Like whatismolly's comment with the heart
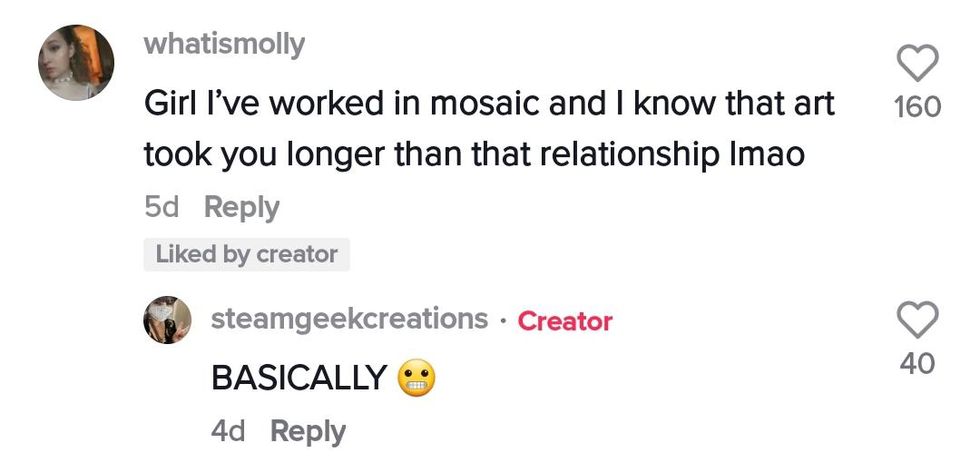 918,66
